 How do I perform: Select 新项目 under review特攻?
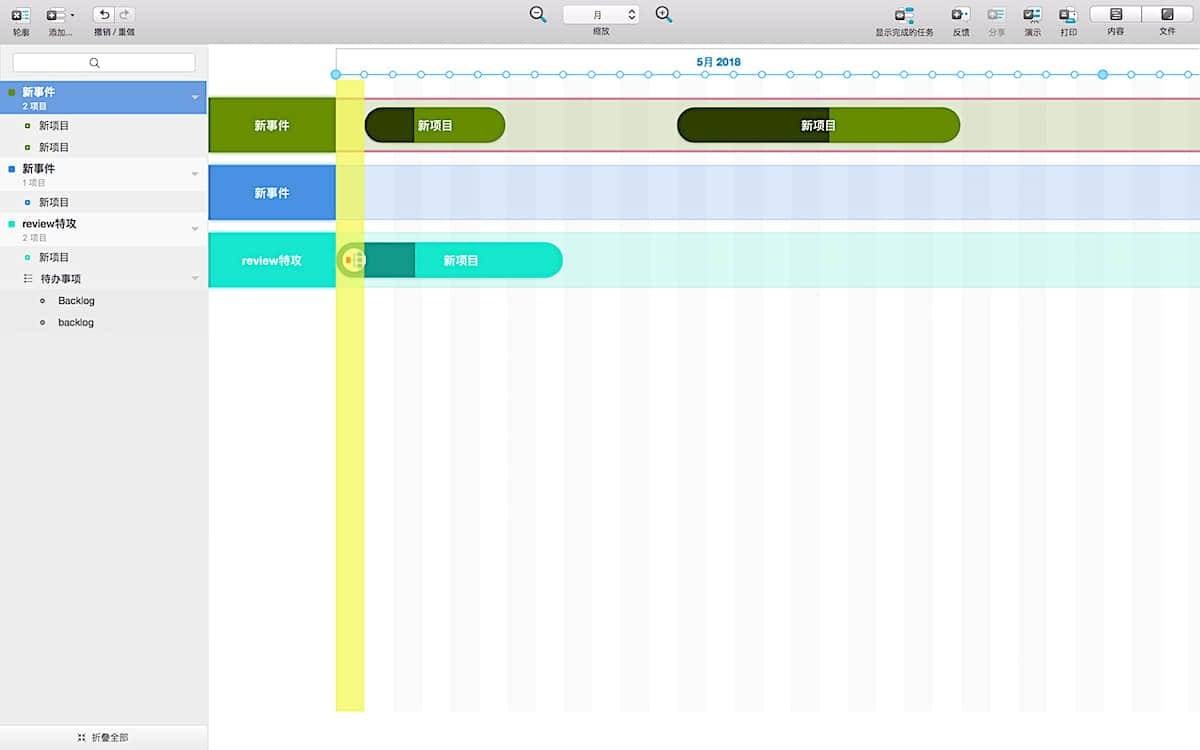[104, 257]
